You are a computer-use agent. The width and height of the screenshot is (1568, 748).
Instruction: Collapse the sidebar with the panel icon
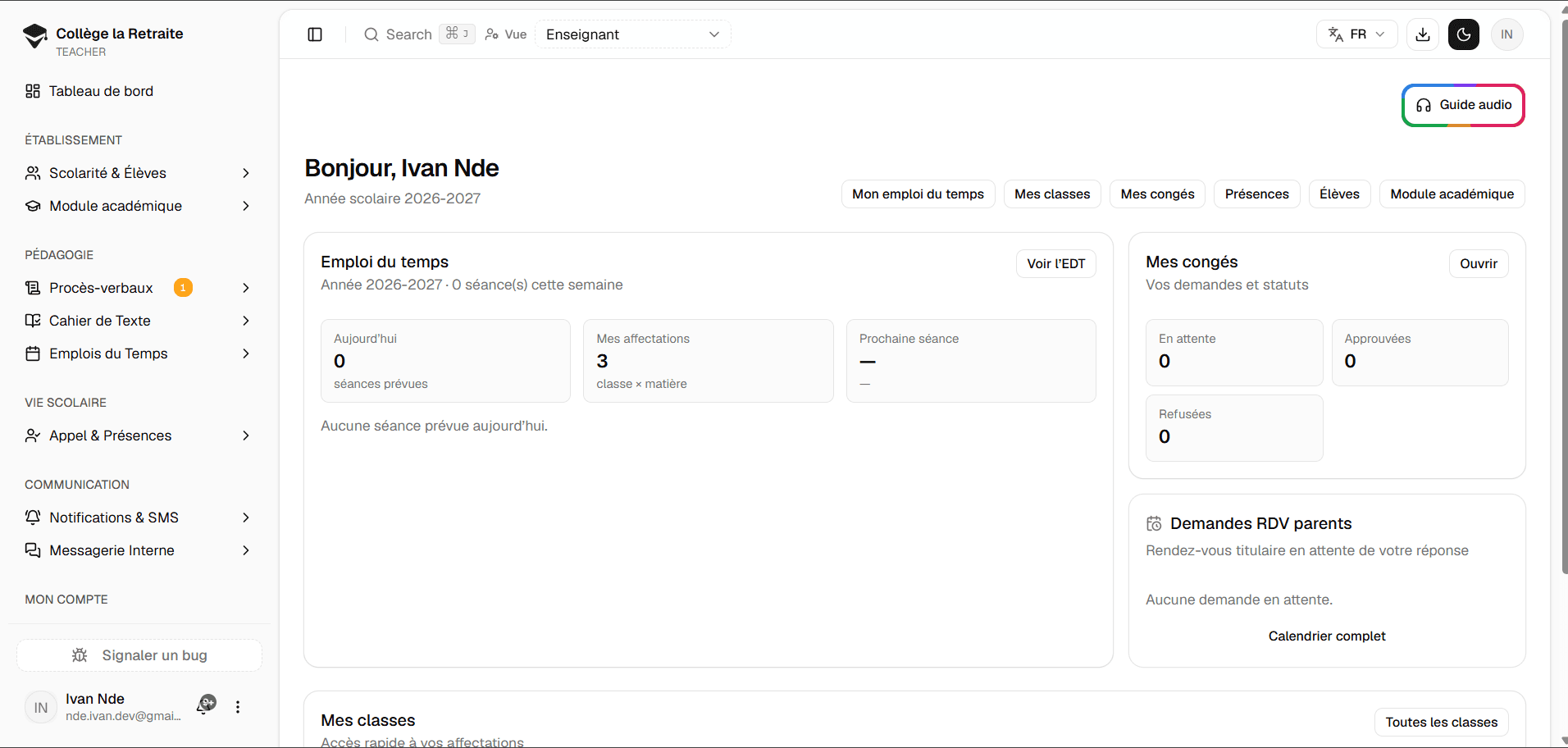coord(315,34)
